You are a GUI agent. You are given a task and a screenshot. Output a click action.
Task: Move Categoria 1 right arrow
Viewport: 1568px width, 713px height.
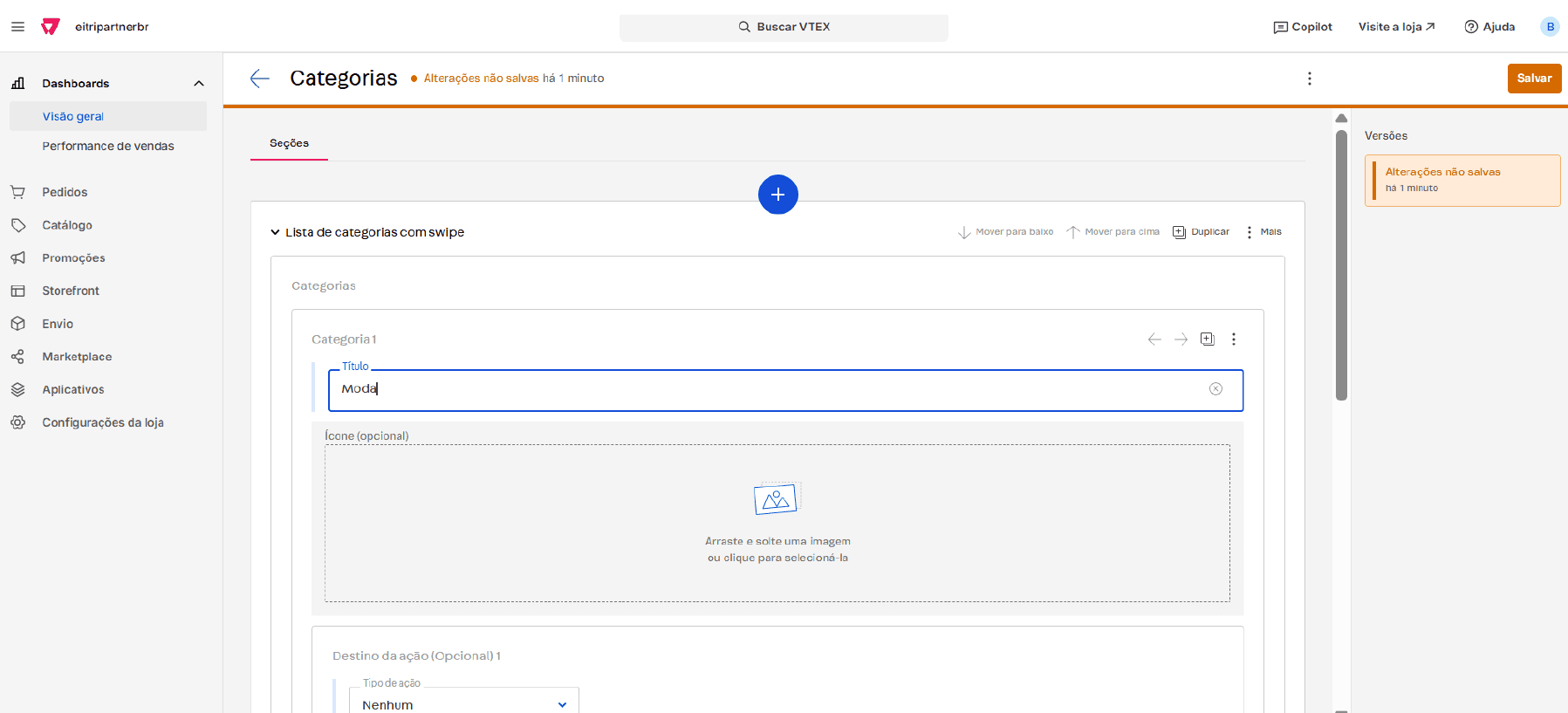(x=1181, y=339)
